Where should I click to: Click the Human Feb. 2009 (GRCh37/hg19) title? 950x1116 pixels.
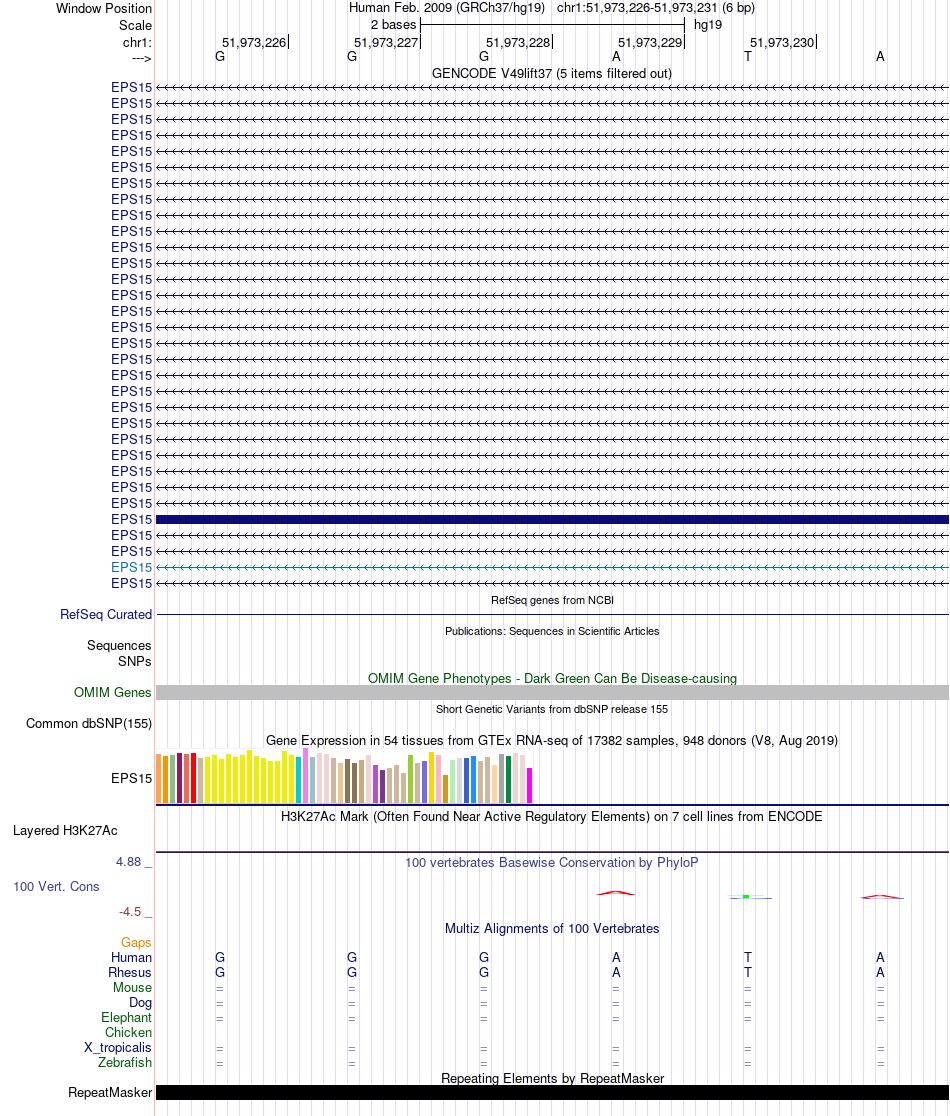[x=447, y=8]
